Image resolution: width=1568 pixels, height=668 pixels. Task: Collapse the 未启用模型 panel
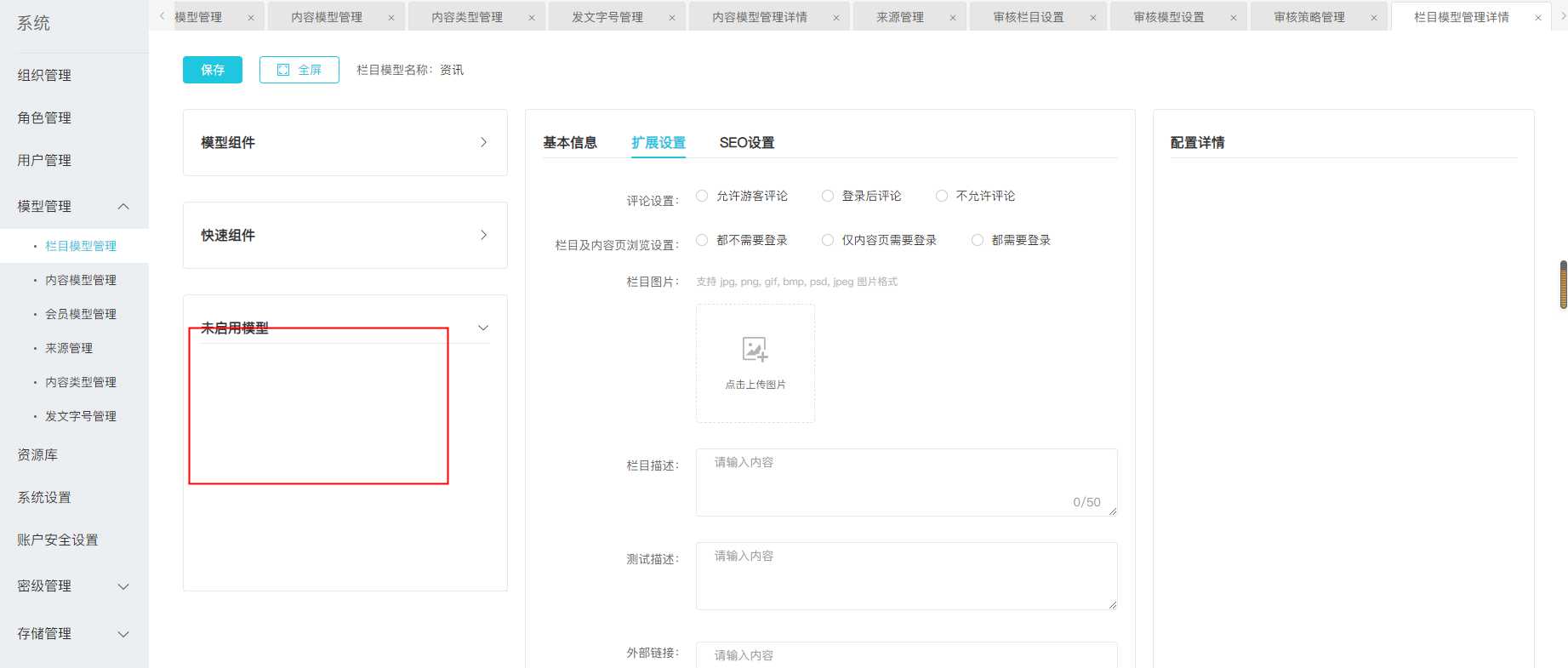tap(483, 328)
